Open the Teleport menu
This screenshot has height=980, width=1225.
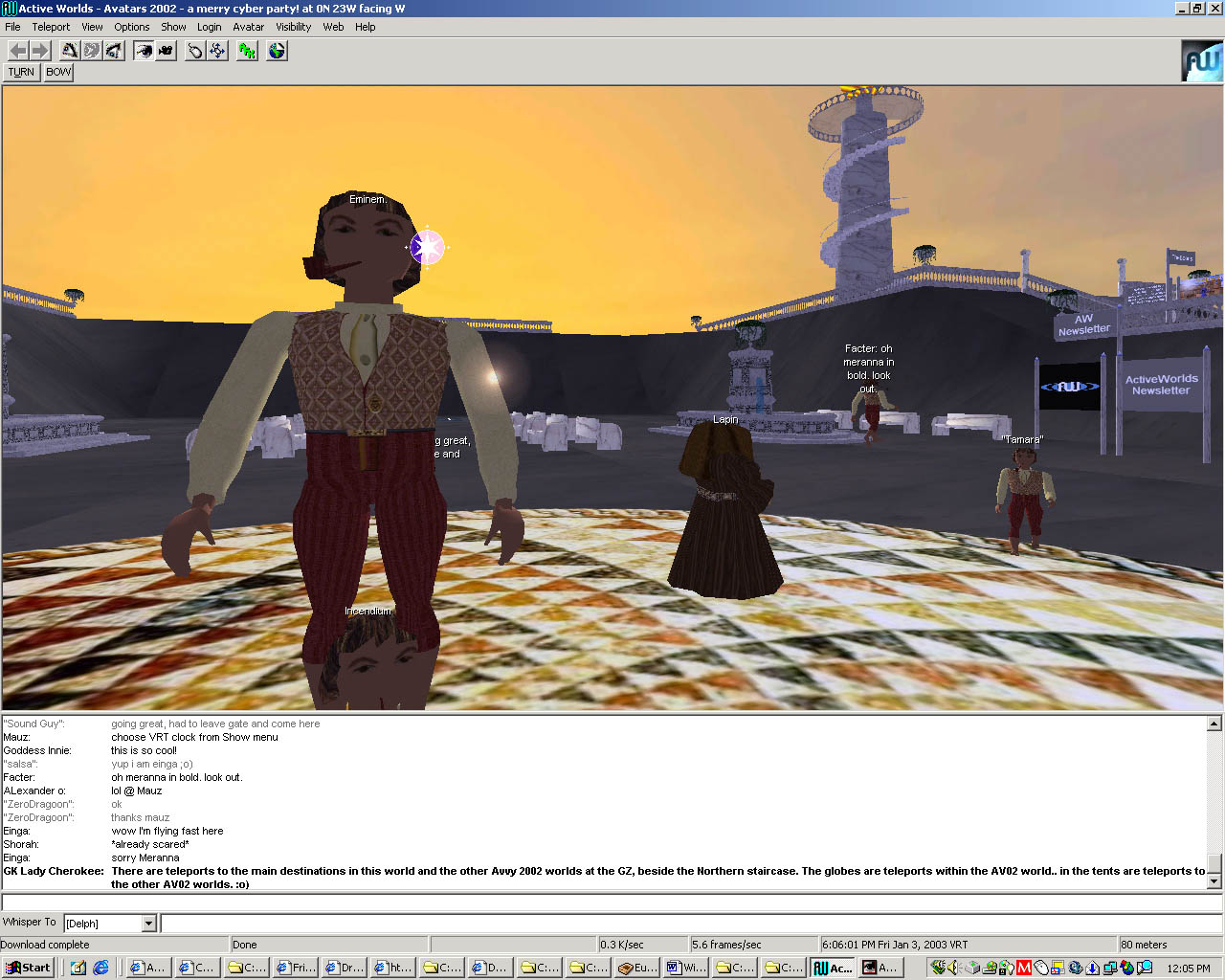click(51, 27)
